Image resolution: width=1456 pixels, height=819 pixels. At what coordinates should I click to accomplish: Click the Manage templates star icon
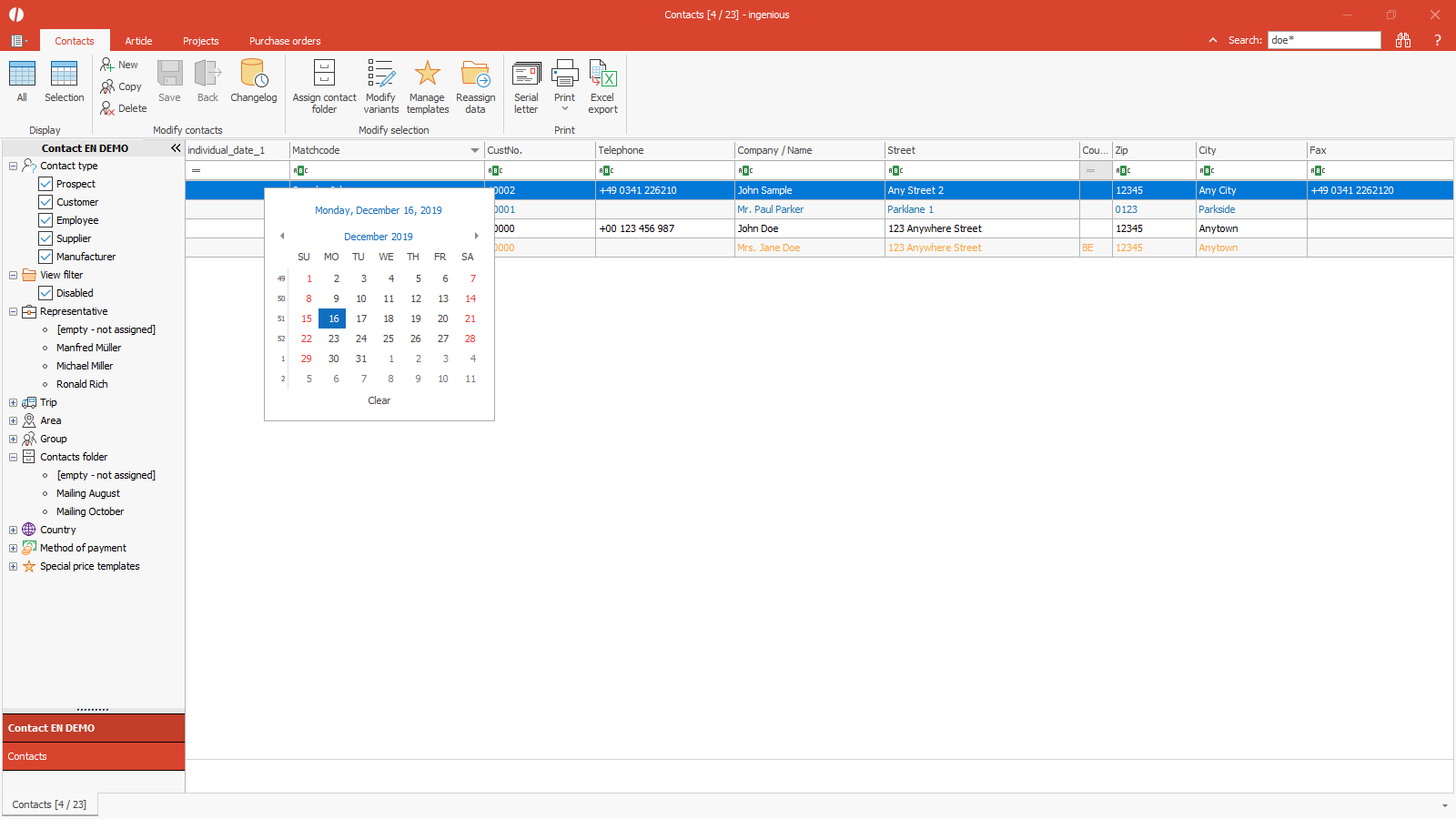pyautogui.click(x=427, y=75)
